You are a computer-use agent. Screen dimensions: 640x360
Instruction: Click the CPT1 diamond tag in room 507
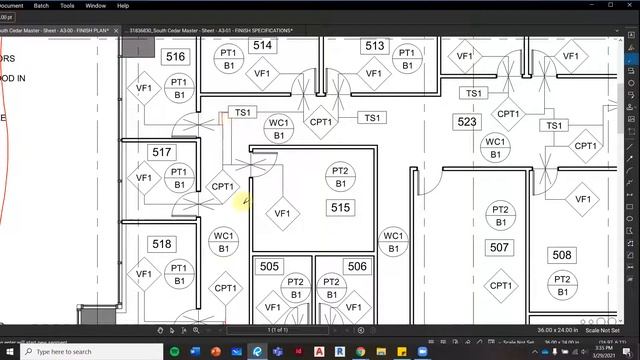coord(501,286)
